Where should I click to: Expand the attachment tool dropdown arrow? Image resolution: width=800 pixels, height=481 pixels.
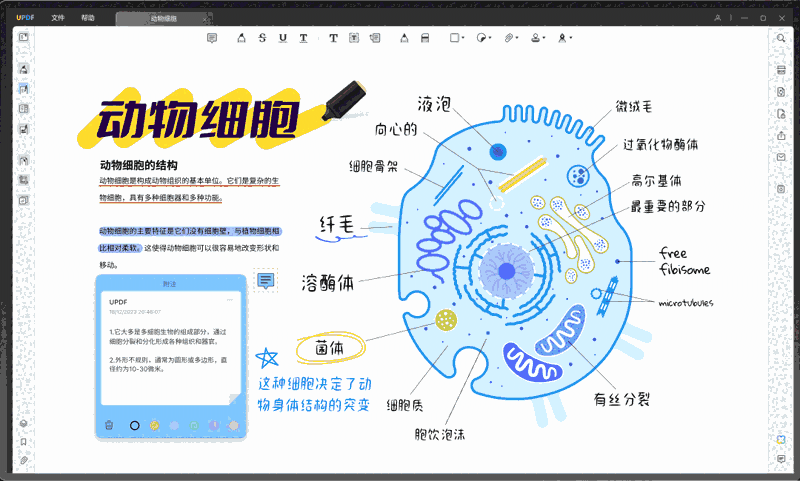[x=517, y=38]
